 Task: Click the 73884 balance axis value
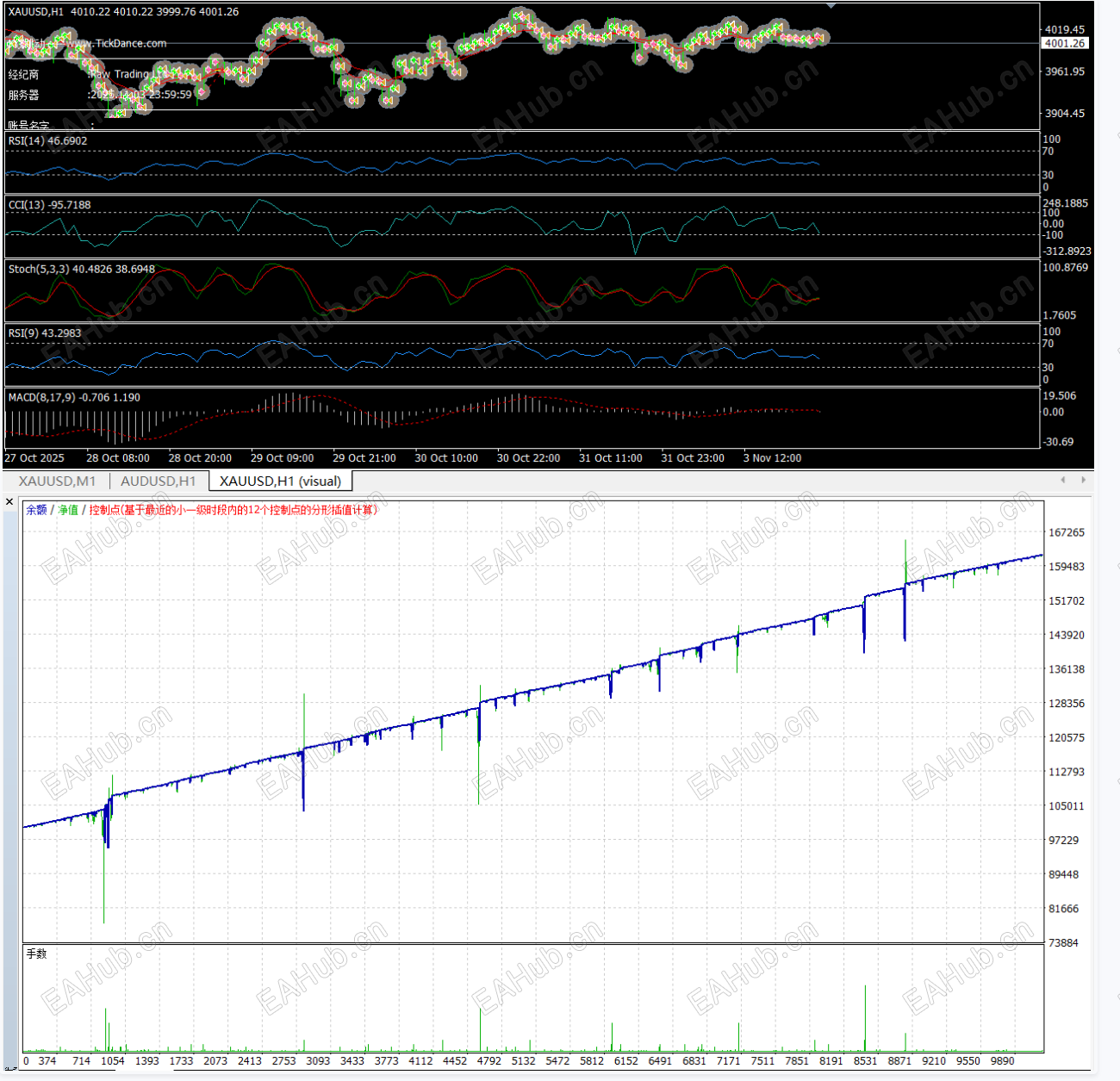1064,943
